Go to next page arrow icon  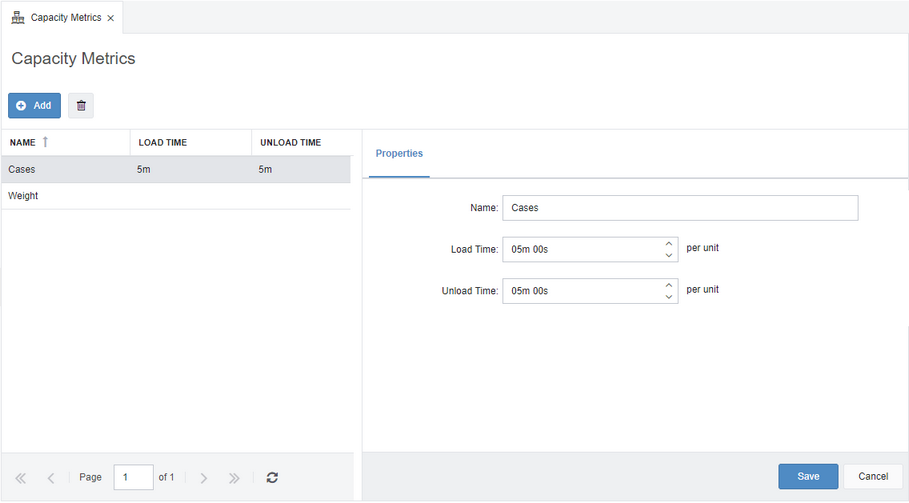(203, 478)
